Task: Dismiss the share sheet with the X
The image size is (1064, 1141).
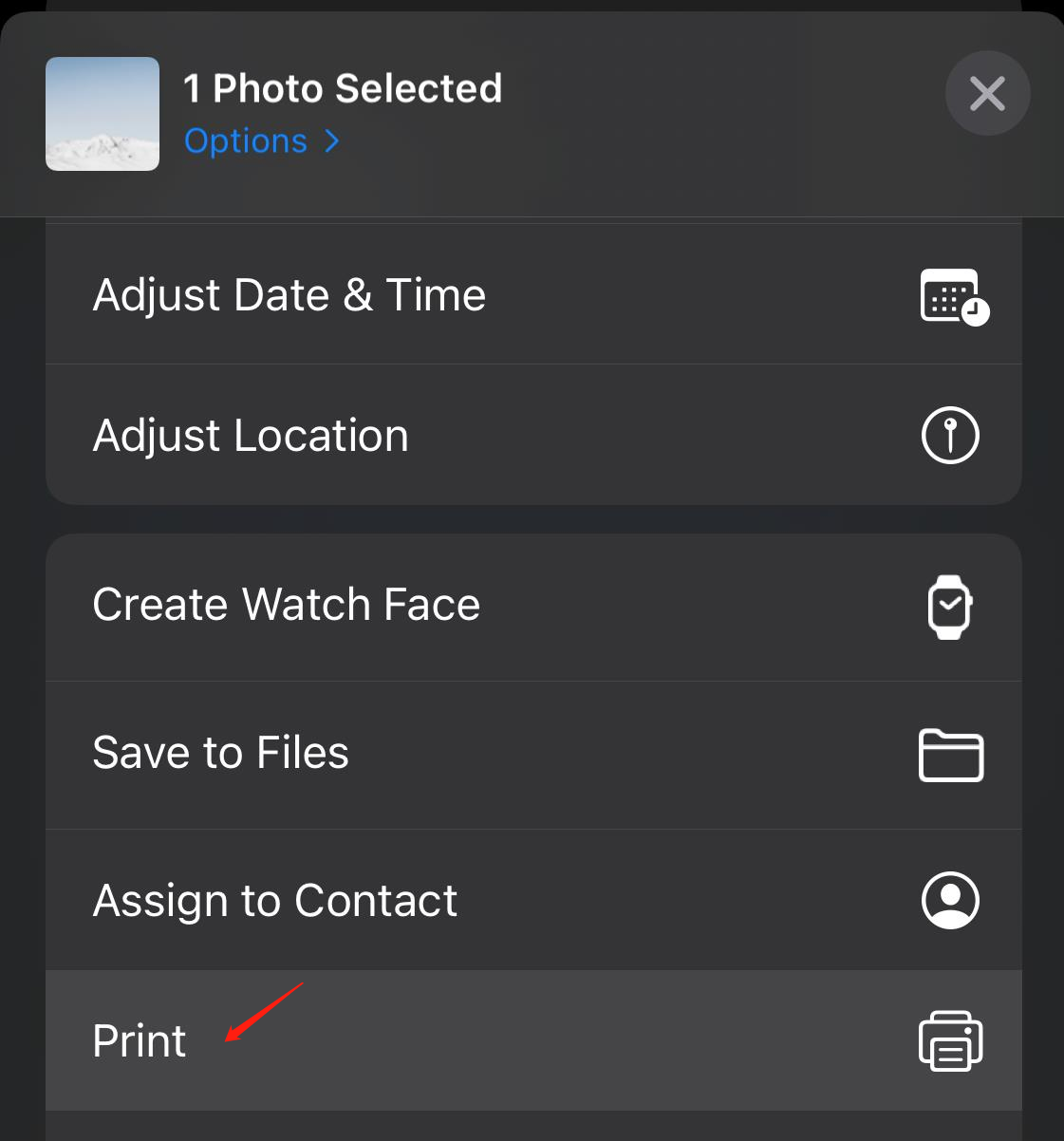Action: [x=988, y=93]
